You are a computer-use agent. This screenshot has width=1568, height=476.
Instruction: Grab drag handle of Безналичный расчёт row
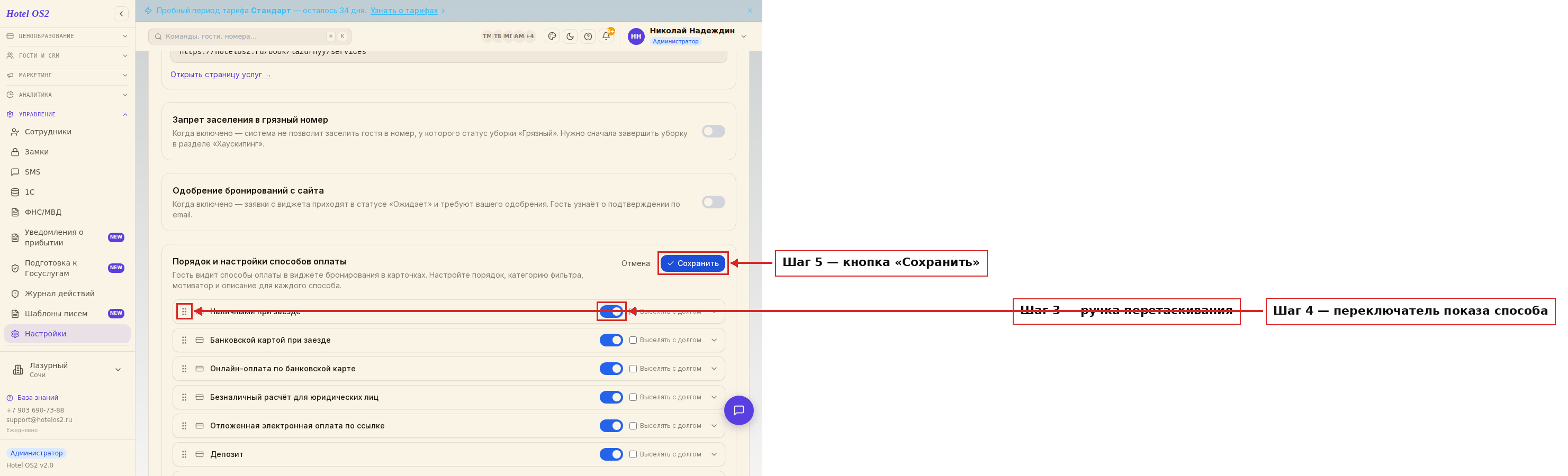pos(184,398)
